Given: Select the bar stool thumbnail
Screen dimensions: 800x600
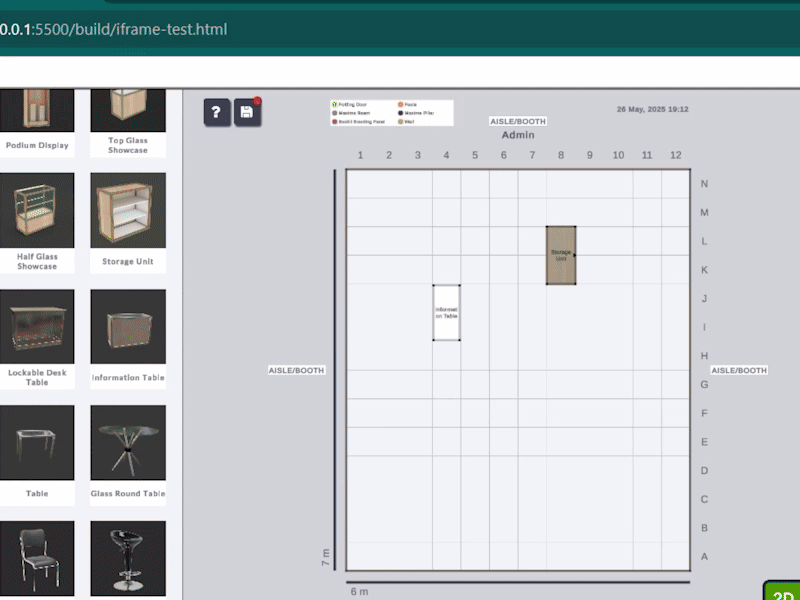Looking at the screenshot, I should 128,558.
